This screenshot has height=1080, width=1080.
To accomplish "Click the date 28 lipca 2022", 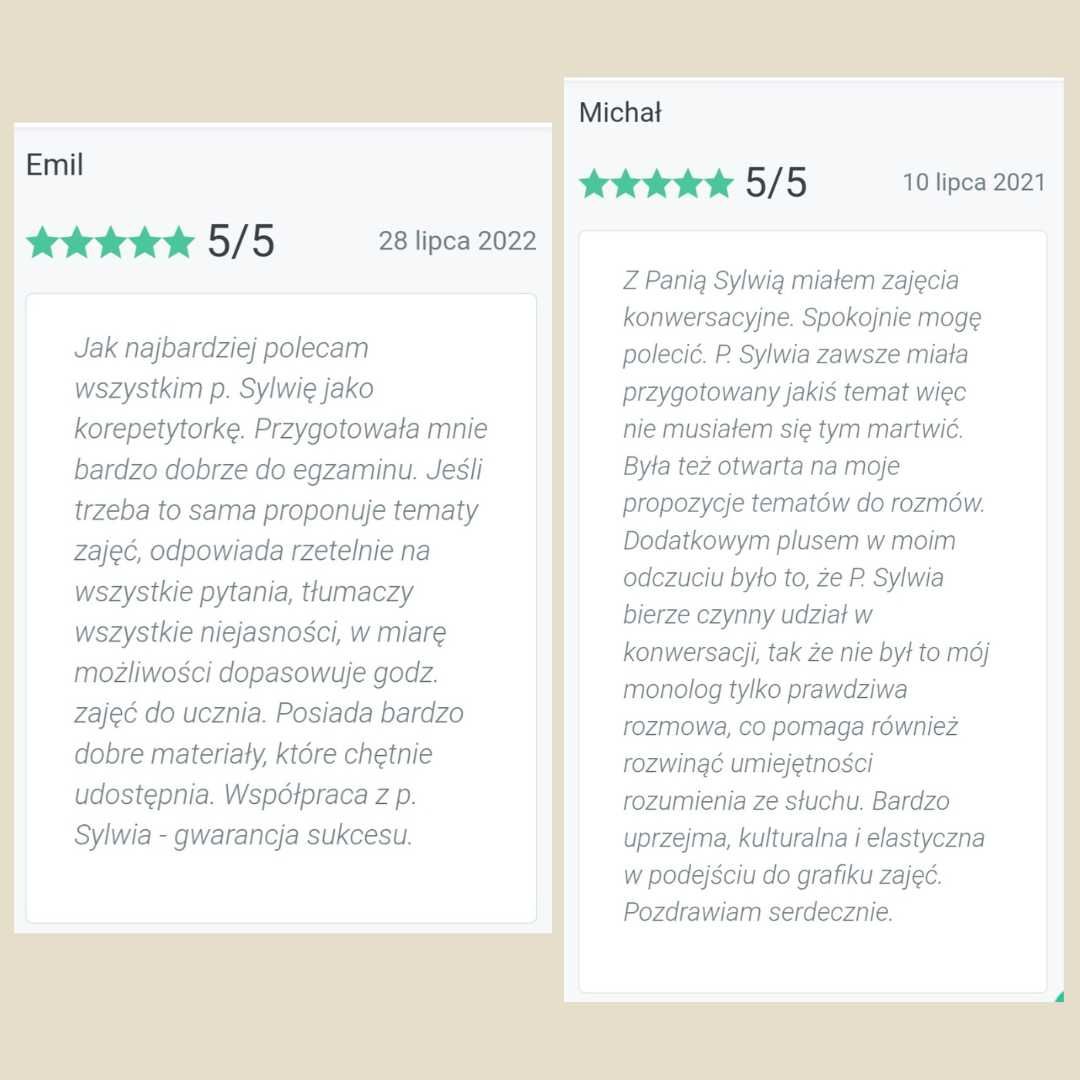I will (457, 241).
